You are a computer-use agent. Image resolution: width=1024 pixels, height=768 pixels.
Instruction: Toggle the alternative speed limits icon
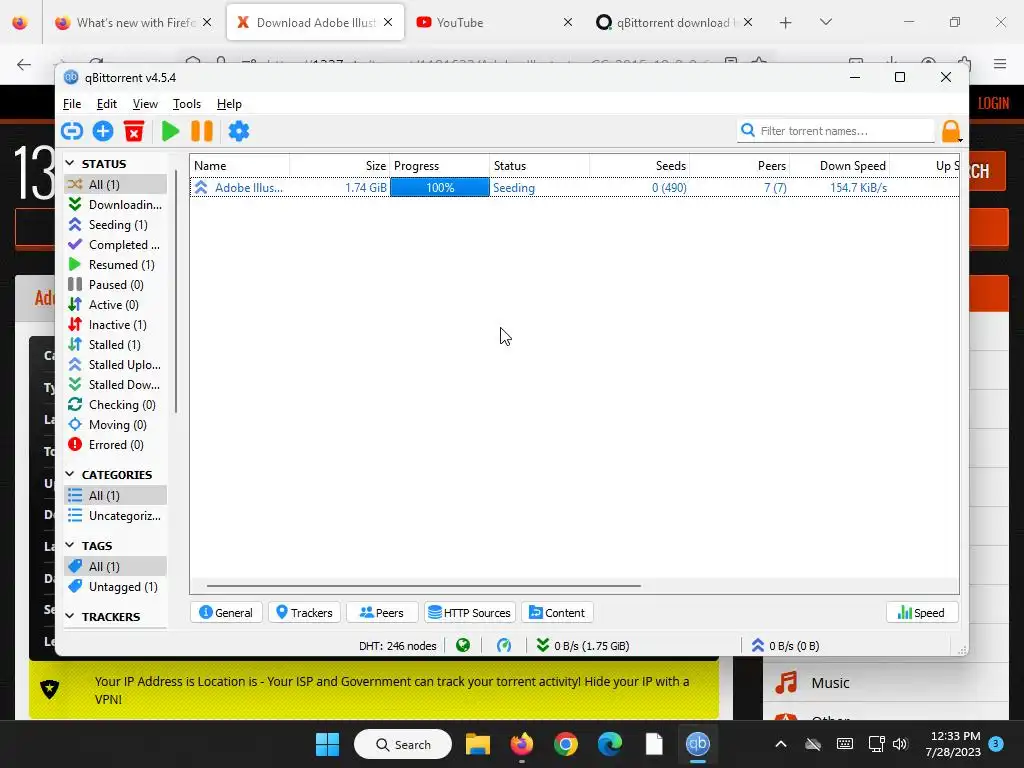[504, 646]
